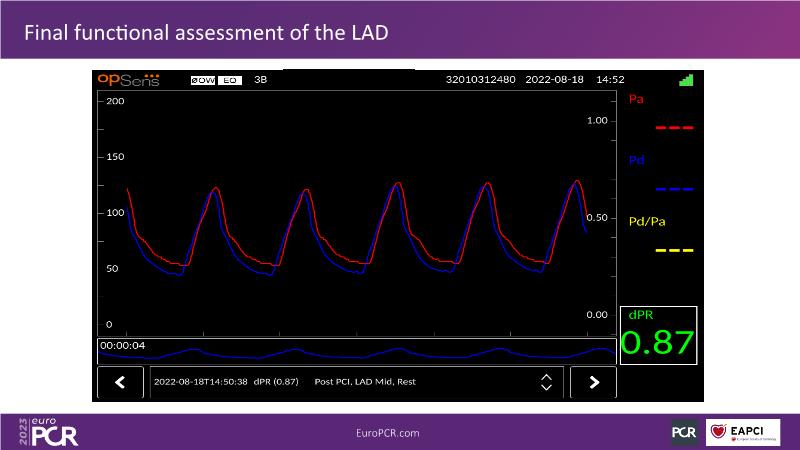Screen dimensions: 800x450
Task: Click the EuroPCR 2023 logo
Action: coord(47,431)
